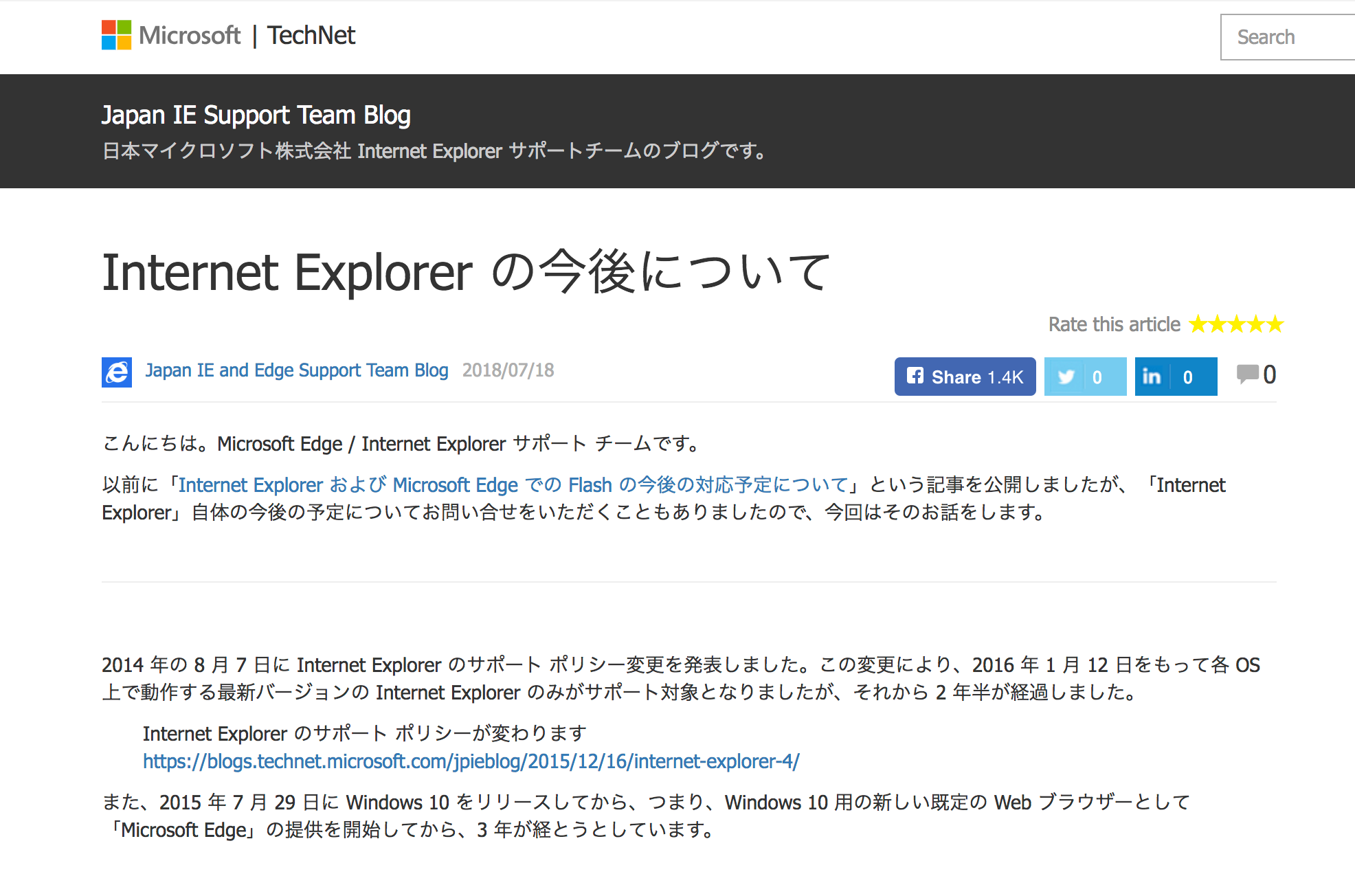This screenshot has width=1355, height=896.
Task: Click text 'Internet Explorer のサポート ポリシーが変わります'
Action: coord(364,734)
